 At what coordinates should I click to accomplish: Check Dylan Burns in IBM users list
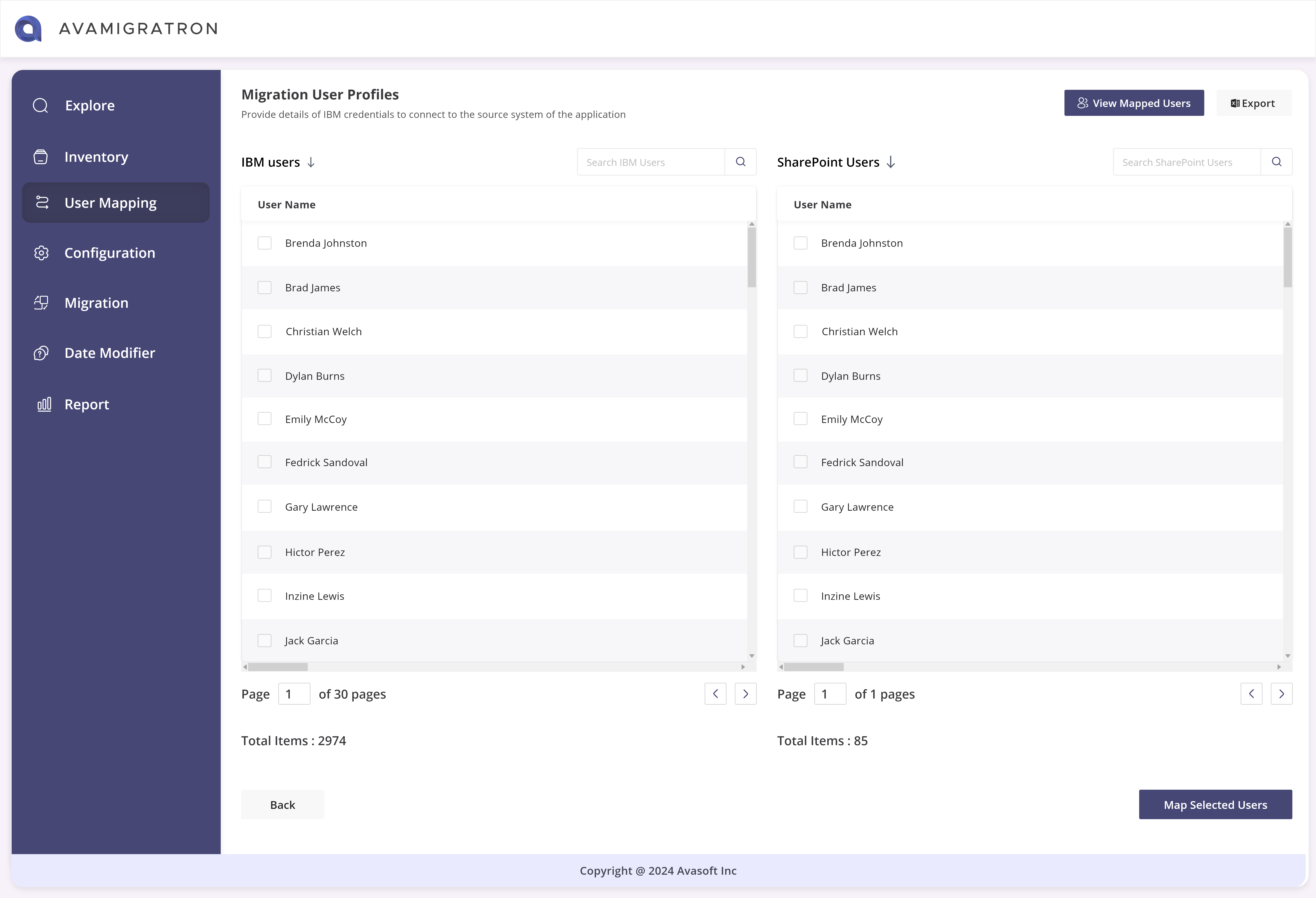264,375
